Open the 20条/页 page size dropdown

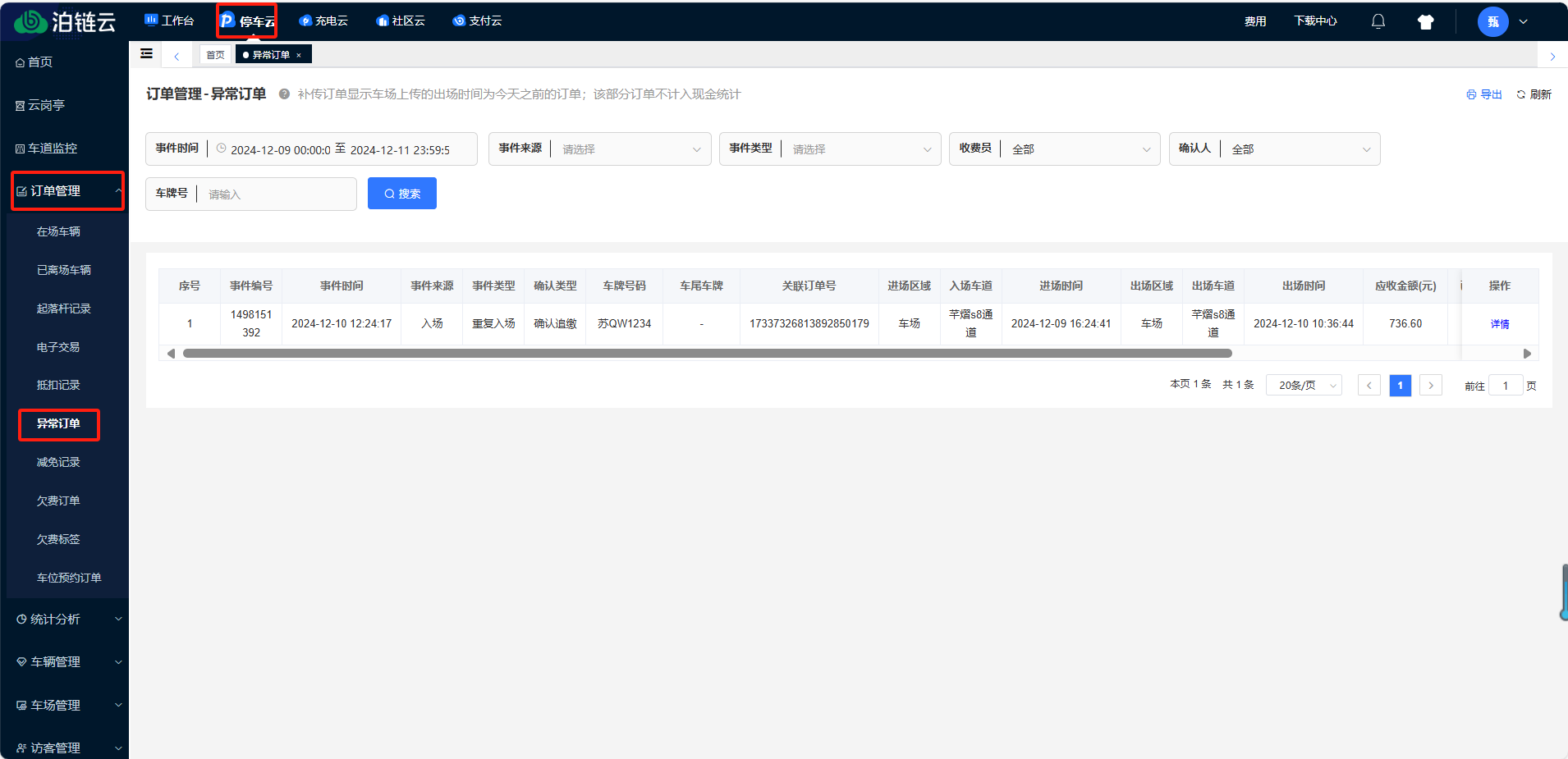coord(1304,385)
